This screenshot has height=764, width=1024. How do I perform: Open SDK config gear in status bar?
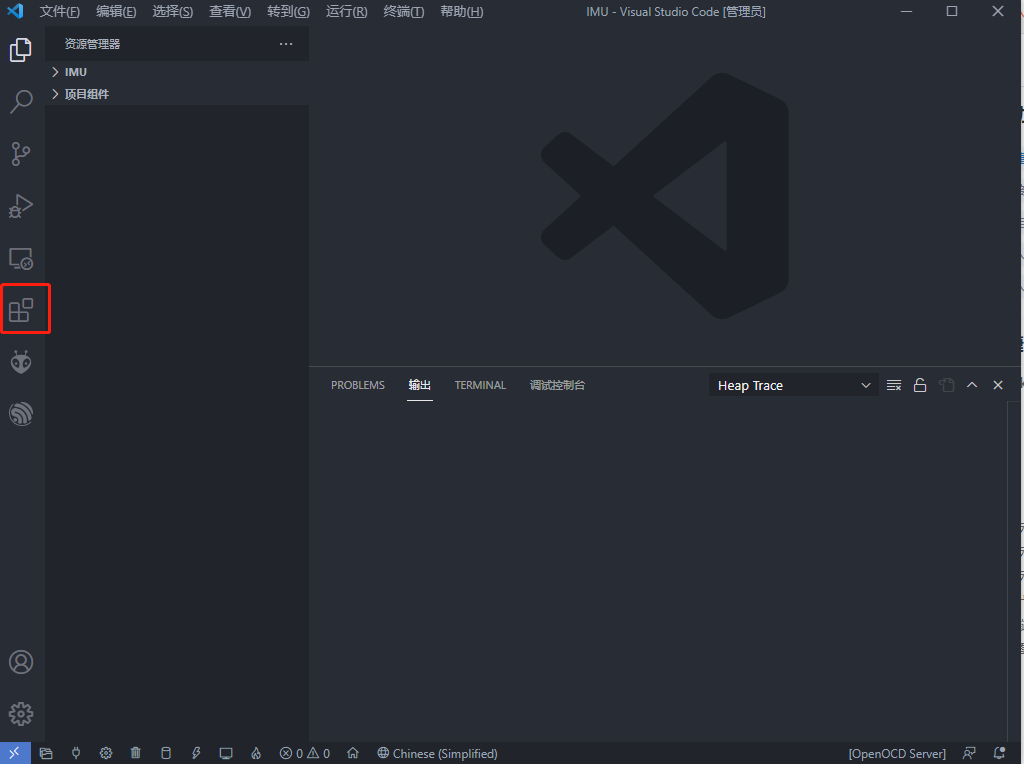pos(106,753)
